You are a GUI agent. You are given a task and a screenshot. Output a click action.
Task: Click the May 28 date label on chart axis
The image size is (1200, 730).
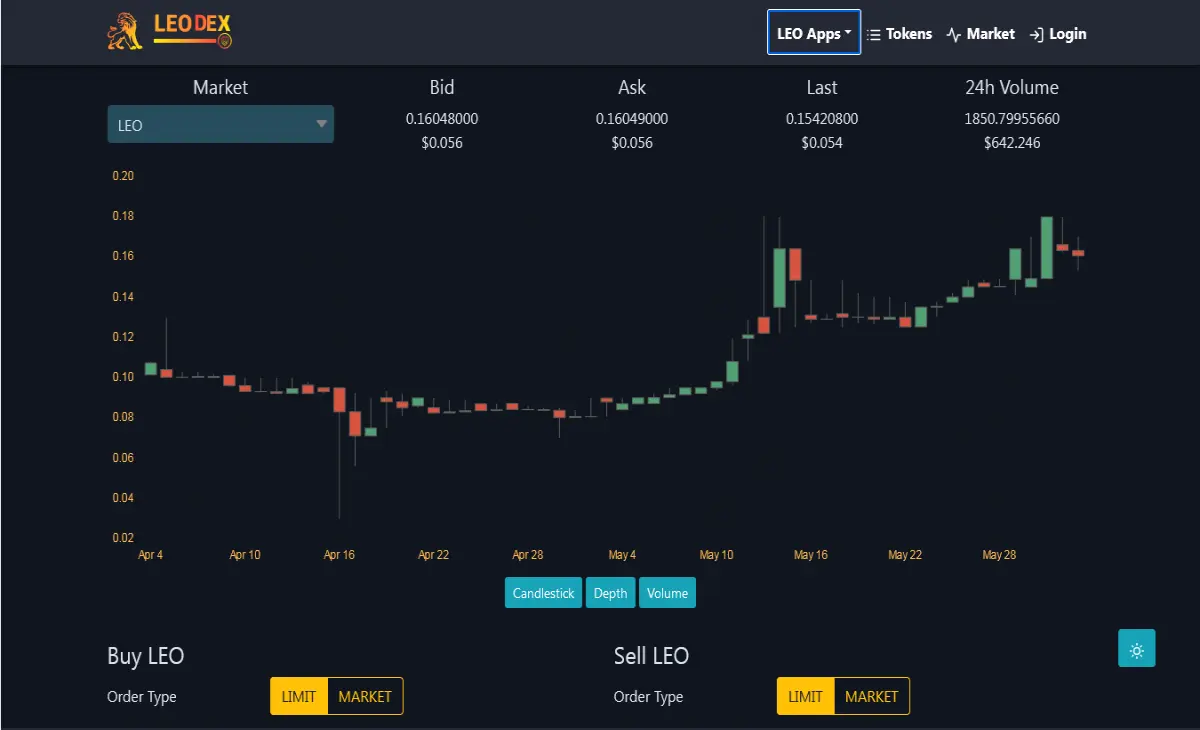[x=999, y=555]
